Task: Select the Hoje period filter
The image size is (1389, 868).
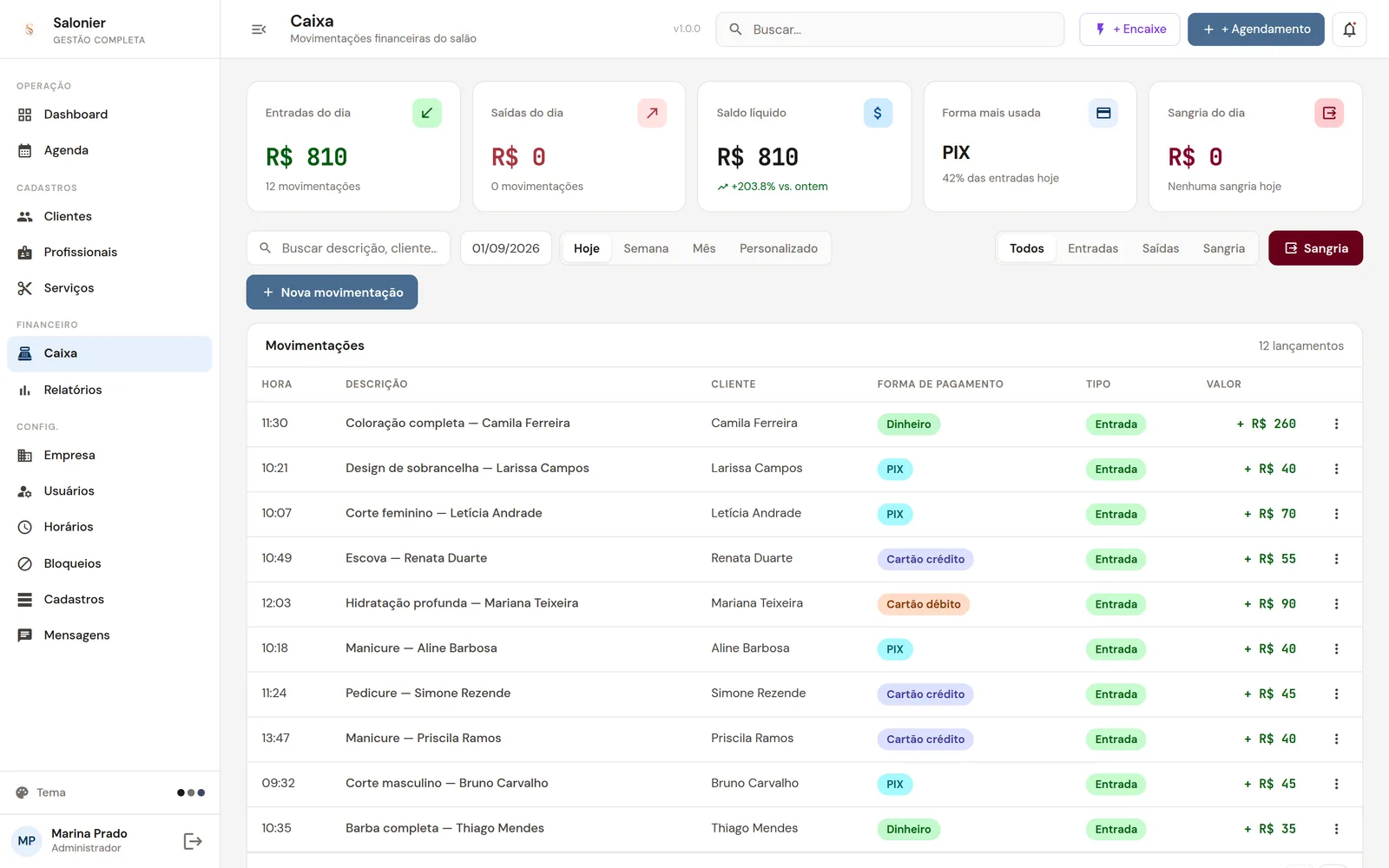Action: (587, 248)
